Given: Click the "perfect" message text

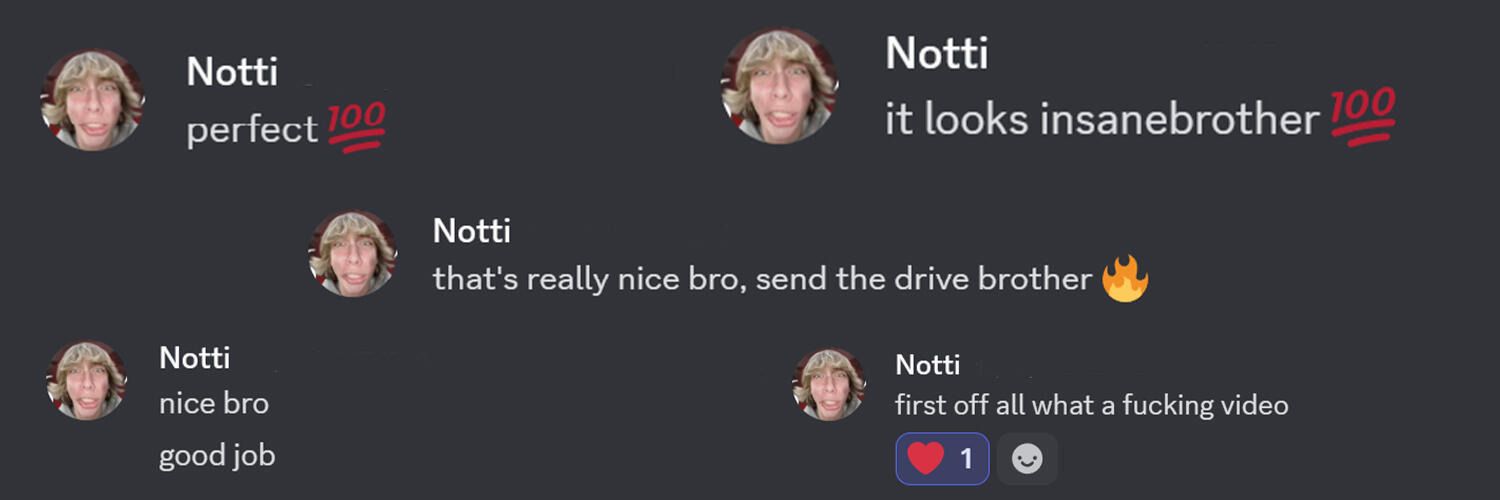Looking at the screenshot, I should coord(252,131).
